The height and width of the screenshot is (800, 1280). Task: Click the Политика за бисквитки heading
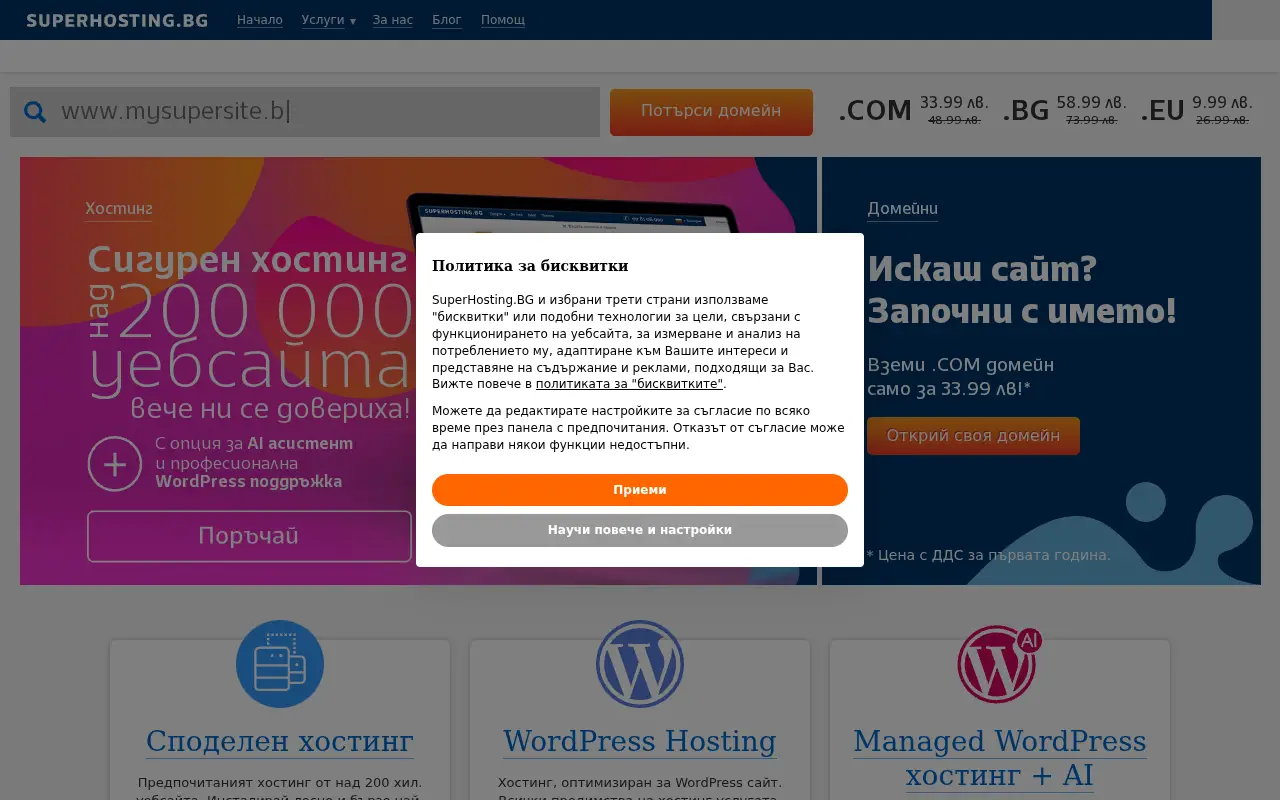coord(530,265)
